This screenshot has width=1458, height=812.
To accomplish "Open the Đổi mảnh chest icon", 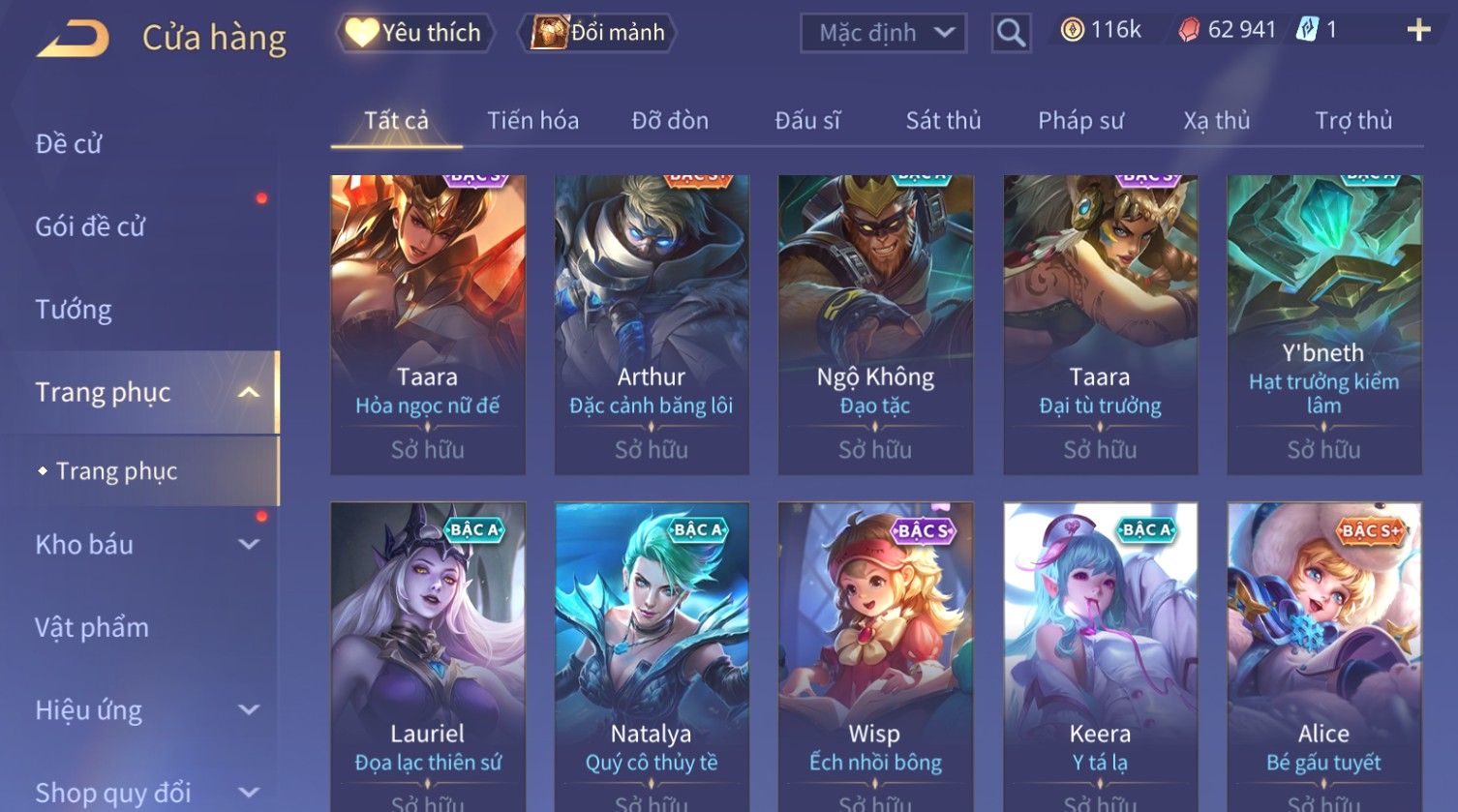I will point(548,32).
